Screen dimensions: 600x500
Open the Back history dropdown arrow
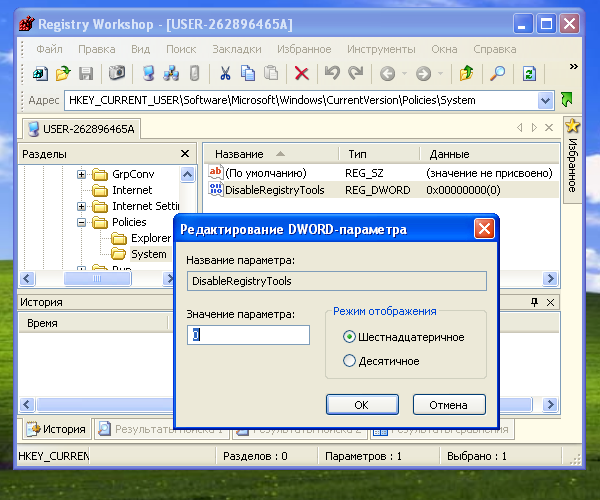pyautogui.click(x=404, y=73)
